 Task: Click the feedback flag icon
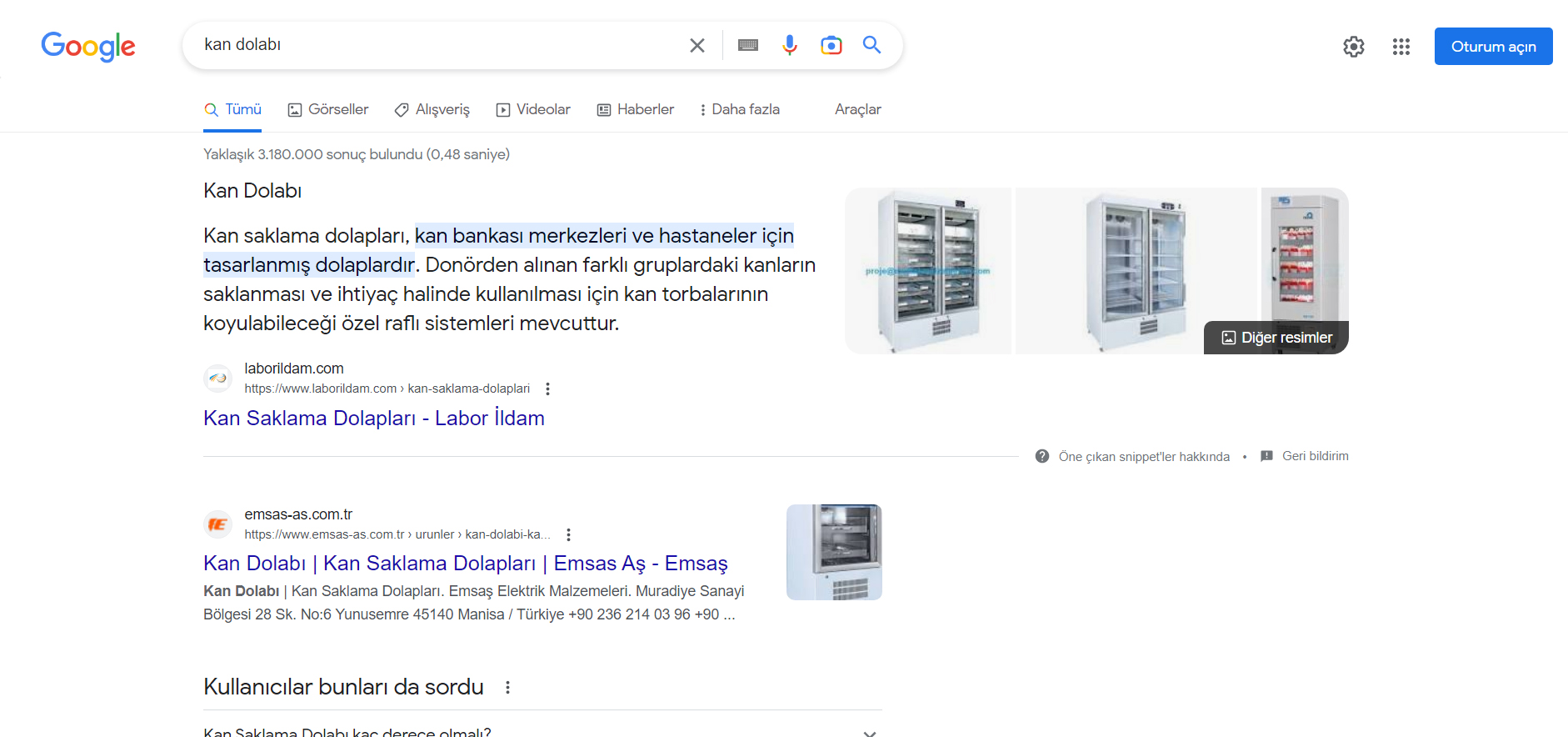tap(1266, 456)
